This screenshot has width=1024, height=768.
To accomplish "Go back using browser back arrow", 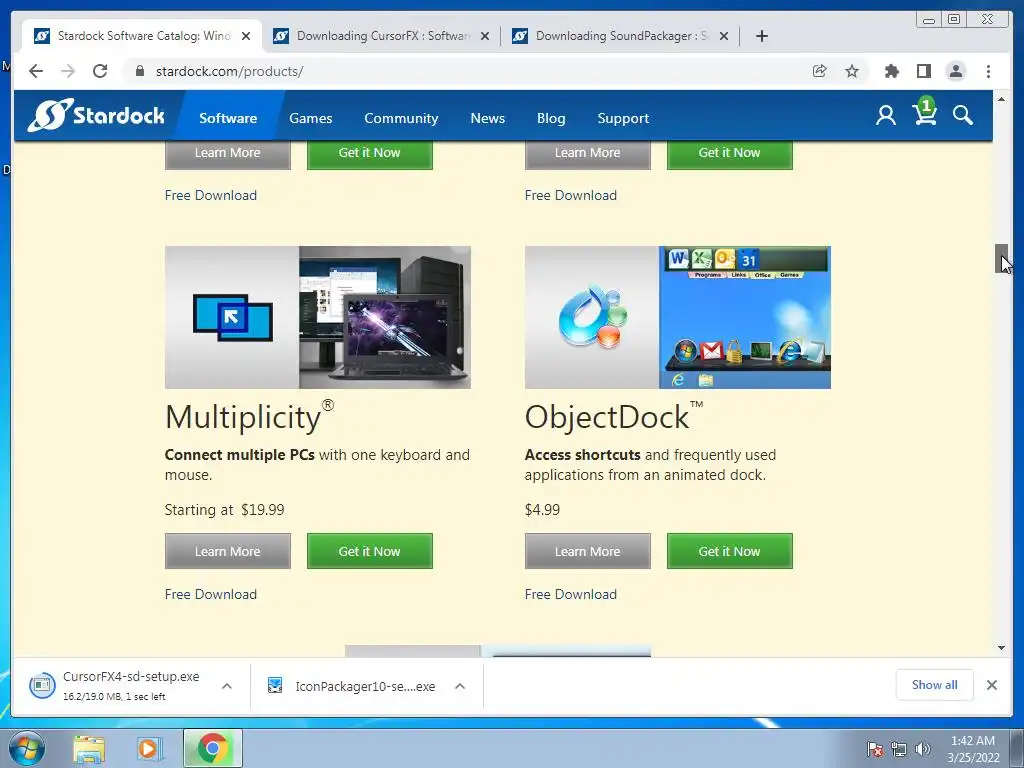I will (36, 71).
